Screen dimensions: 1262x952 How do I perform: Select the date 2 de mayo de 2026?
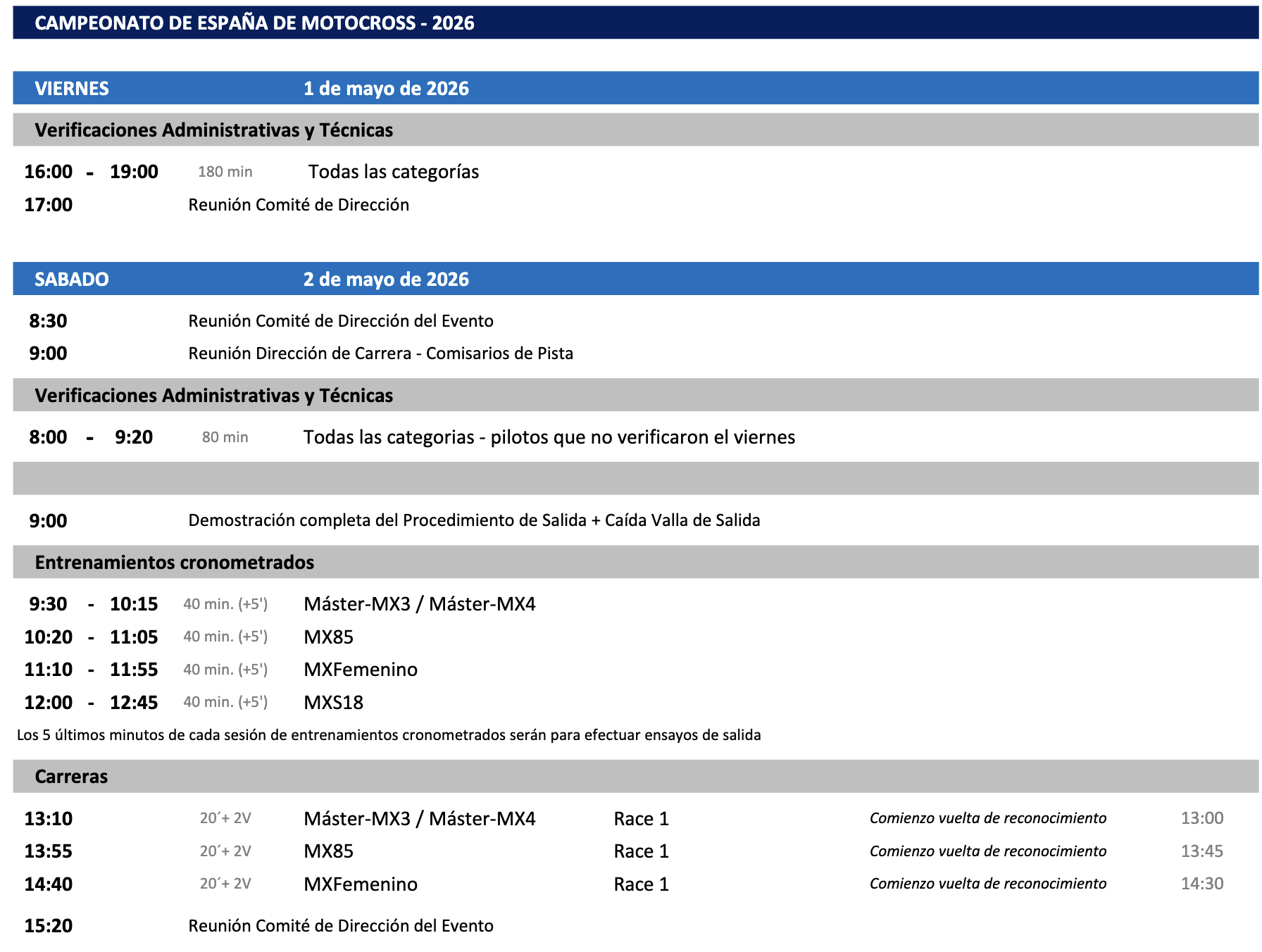(386, 280)
